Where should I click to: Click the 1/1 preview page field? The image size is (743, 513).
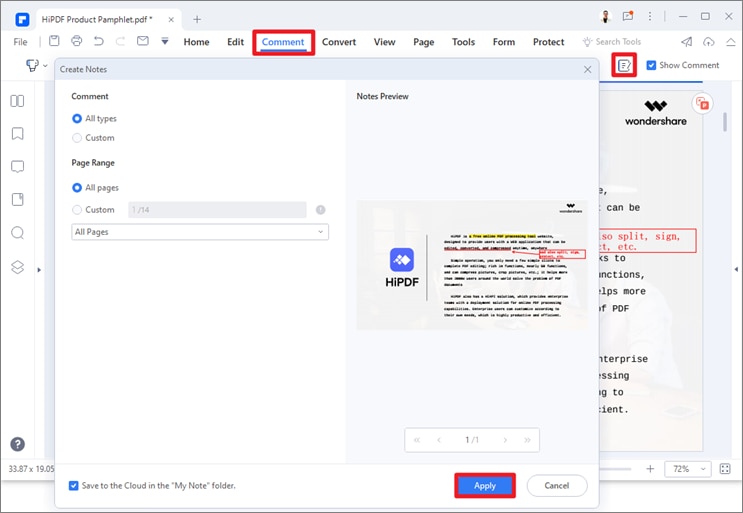[472, 440]
